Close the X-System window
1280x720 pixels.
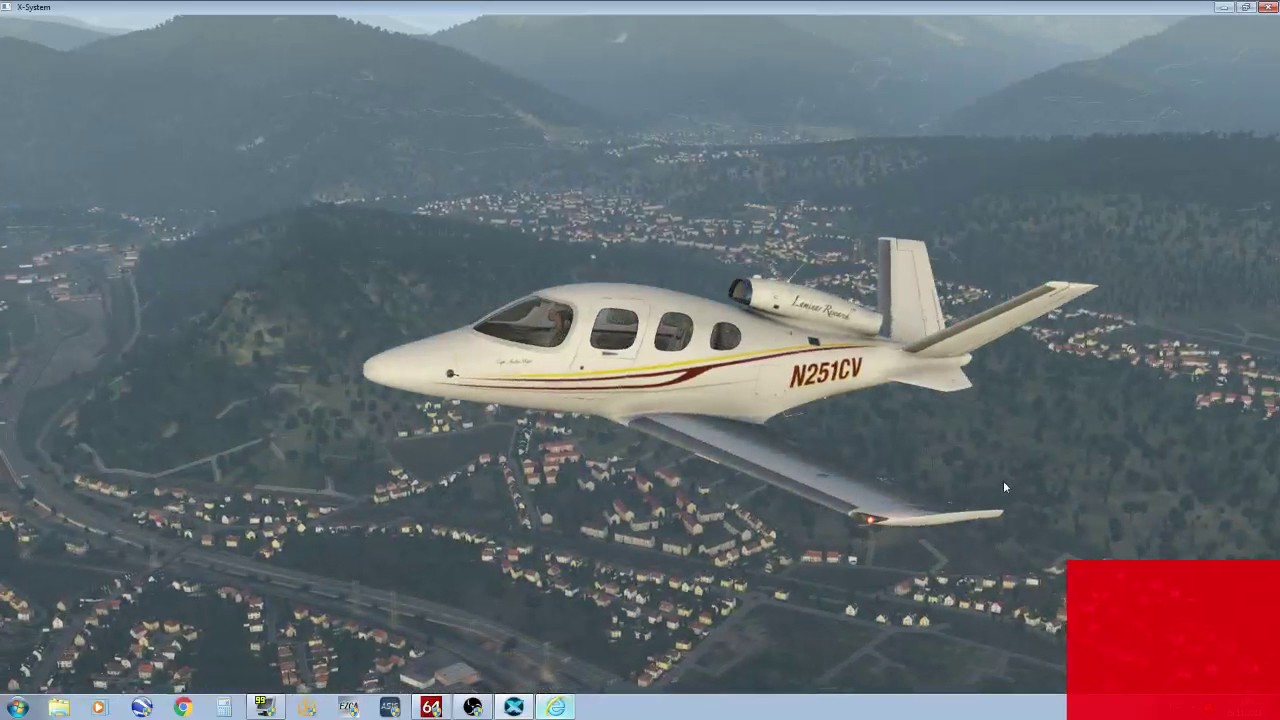(1268, 7)
